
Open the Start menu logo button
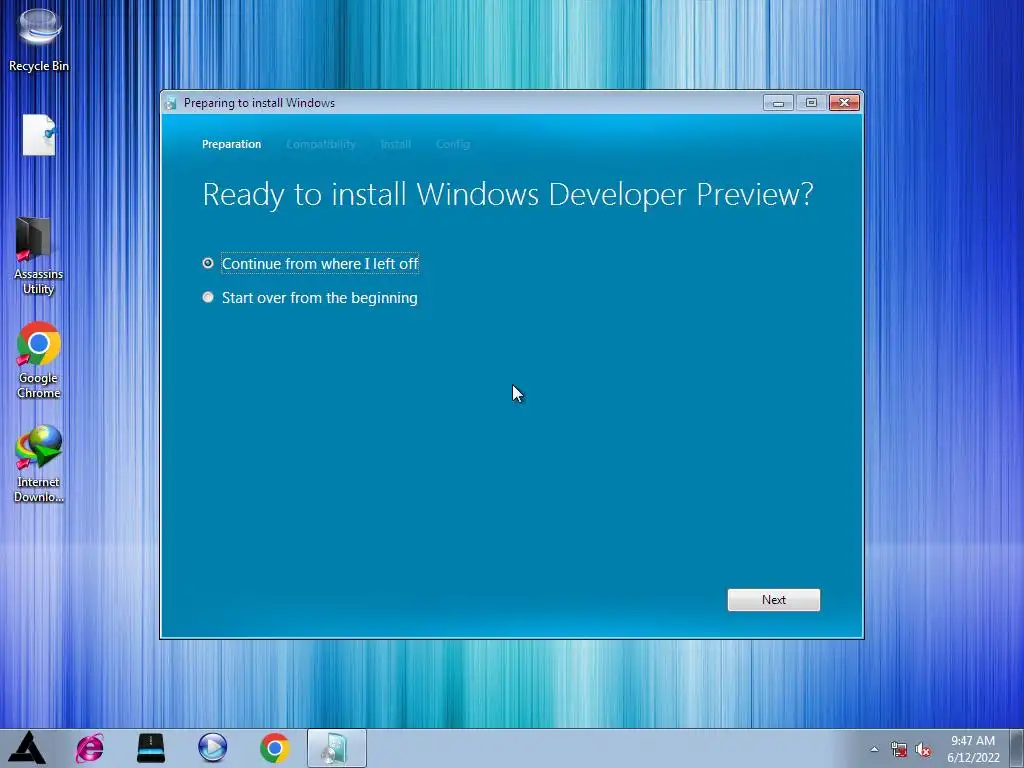27,748
